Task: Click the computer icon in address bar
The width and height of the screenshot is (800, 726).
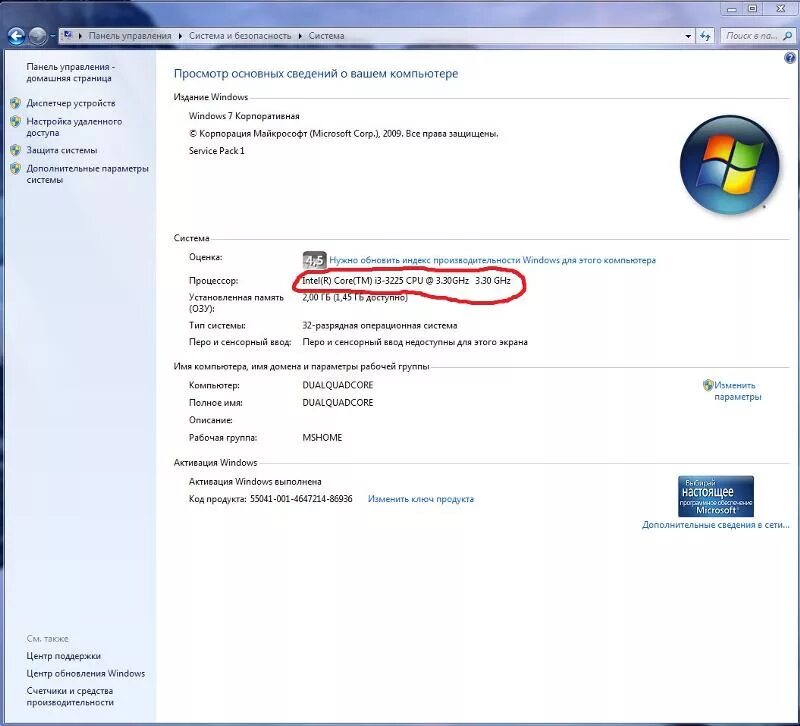Action: (x=68, y=36)
